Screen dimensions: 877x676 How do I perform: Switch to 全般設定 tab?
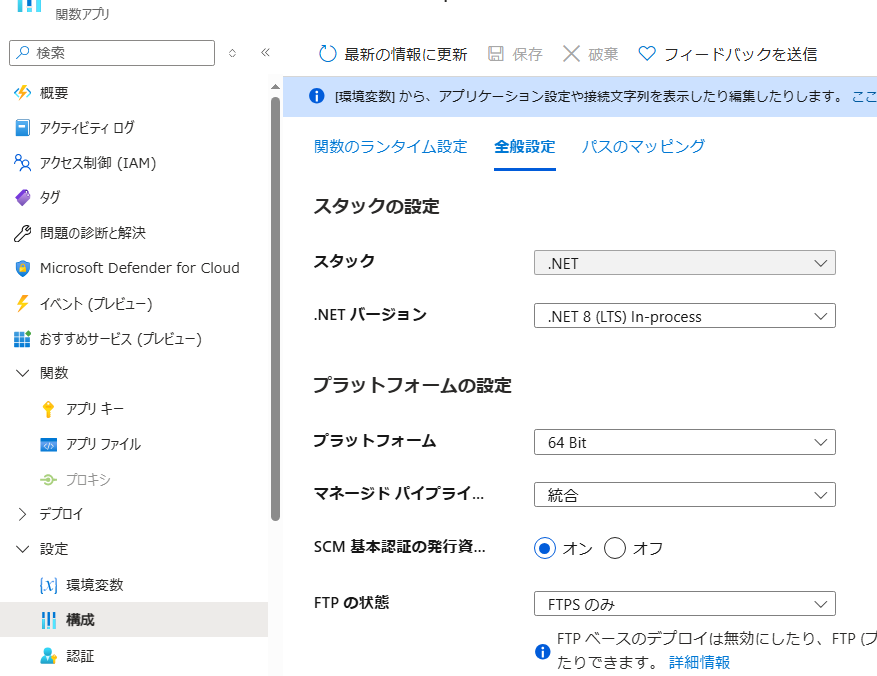pyautogui.click(x=525, y=146)
